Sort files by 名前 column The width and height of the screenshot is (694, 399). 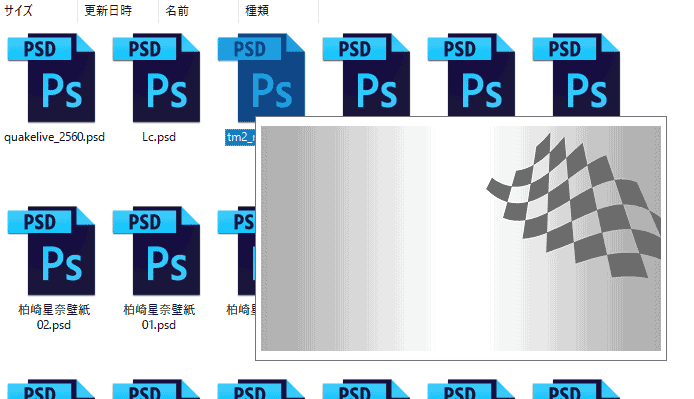[177, 11]
